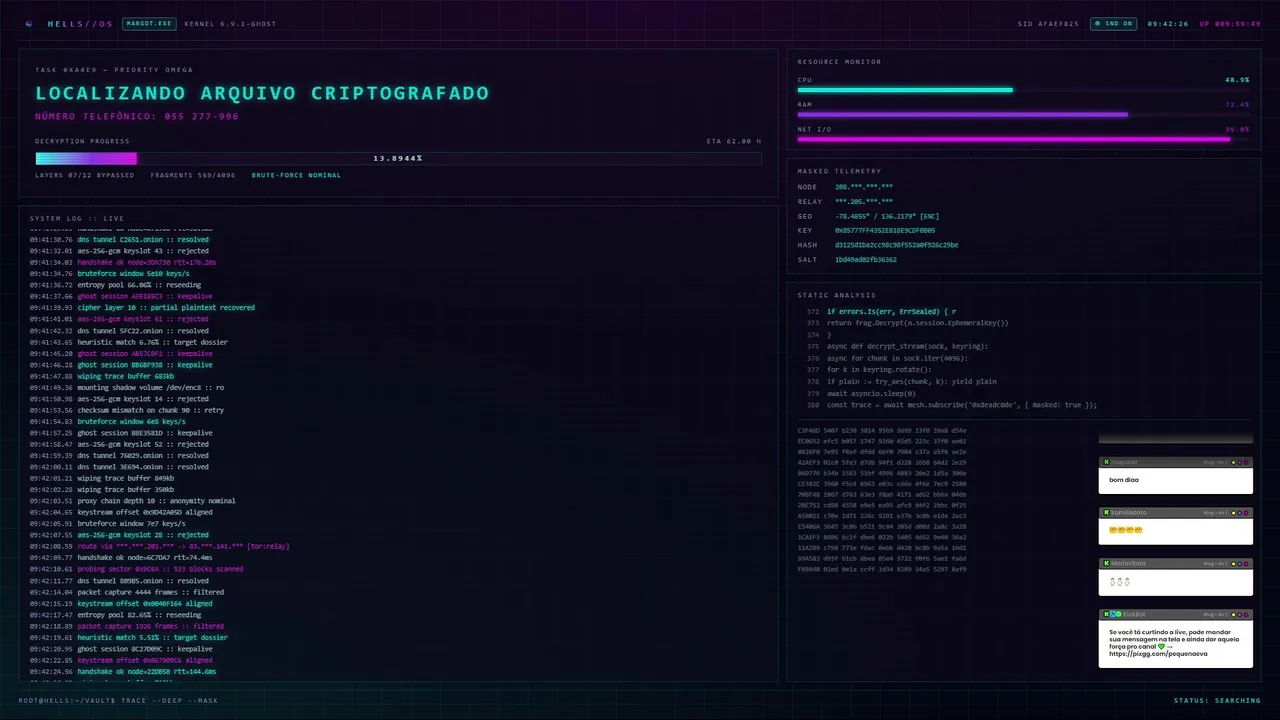The width and height of the screenshot is (1280, 720).
Task: Click the 'NÚMERO TELEFÔNICO: 055 277-996' line
Action: pyautogui.click(x=137, y=117)
